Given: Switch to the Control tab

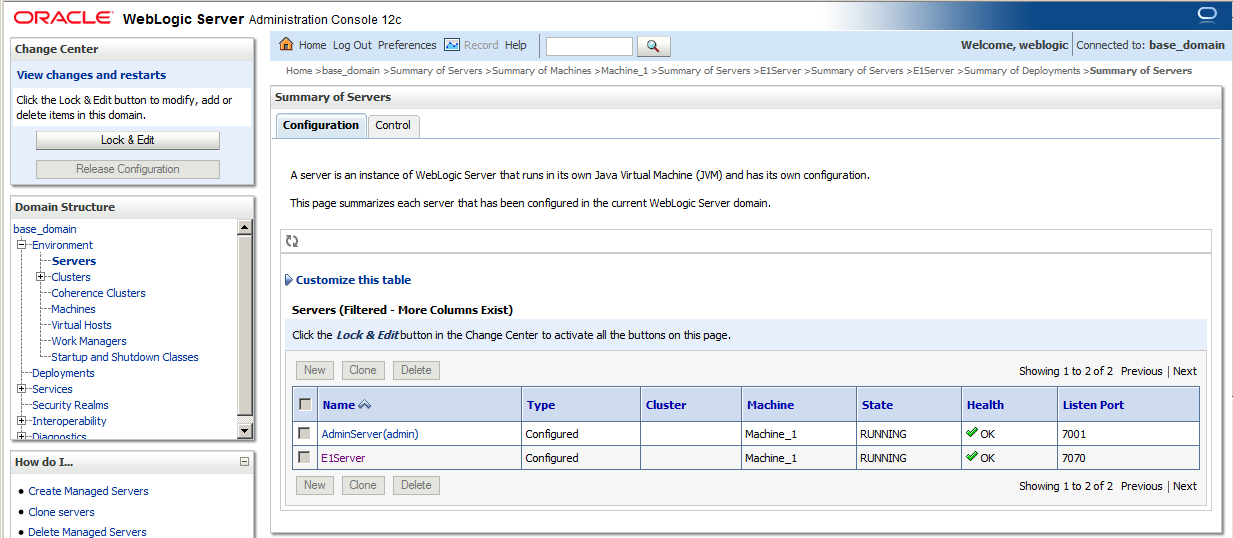Looking at the screenshot, I should (393, 125).
